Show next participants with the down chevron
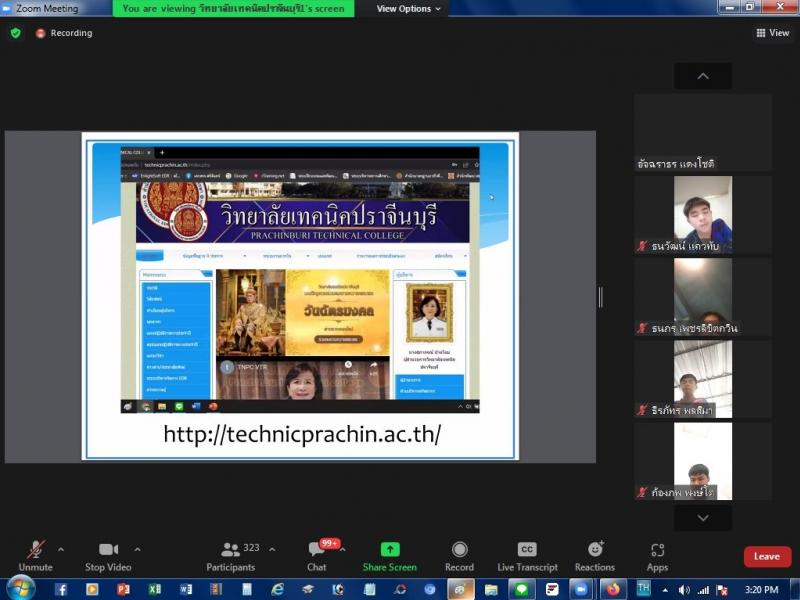This screenshot has width=800, height=600. point(703,518)
